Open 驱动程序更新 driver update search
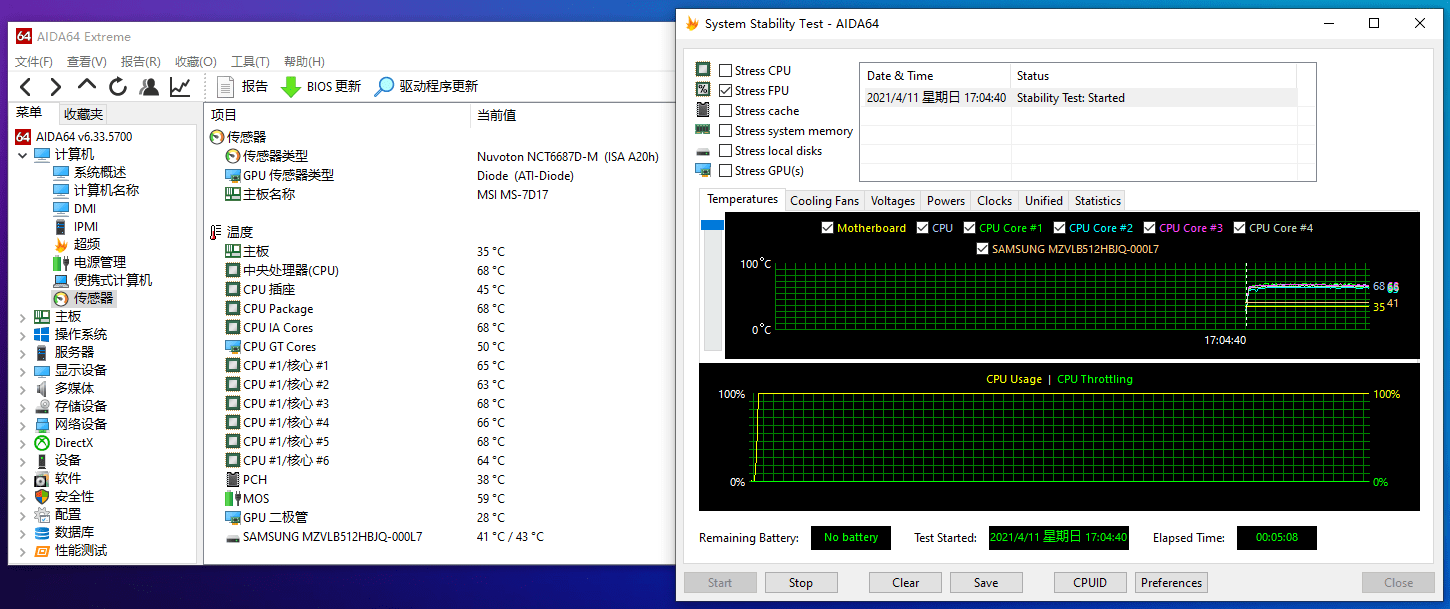 426,87
